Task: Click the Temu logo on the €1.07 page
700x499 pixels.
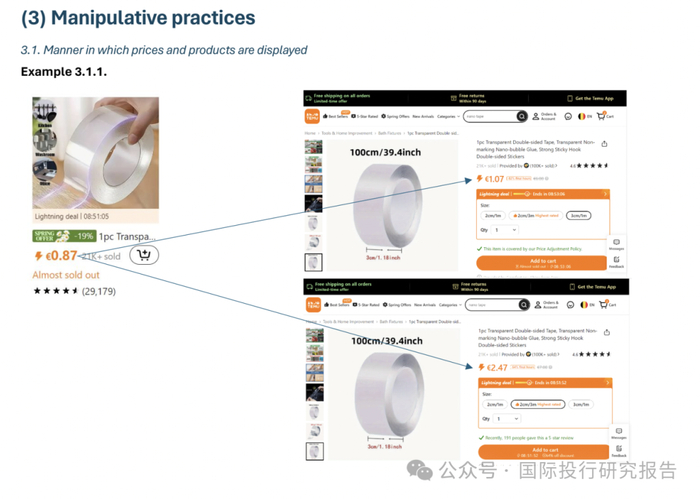Action: (312, 116)
